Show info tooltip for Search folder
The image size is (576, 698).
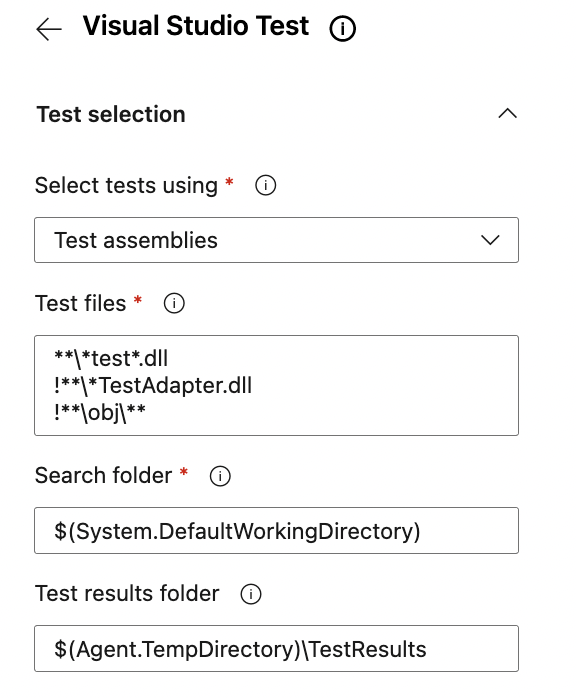[220, 476]
